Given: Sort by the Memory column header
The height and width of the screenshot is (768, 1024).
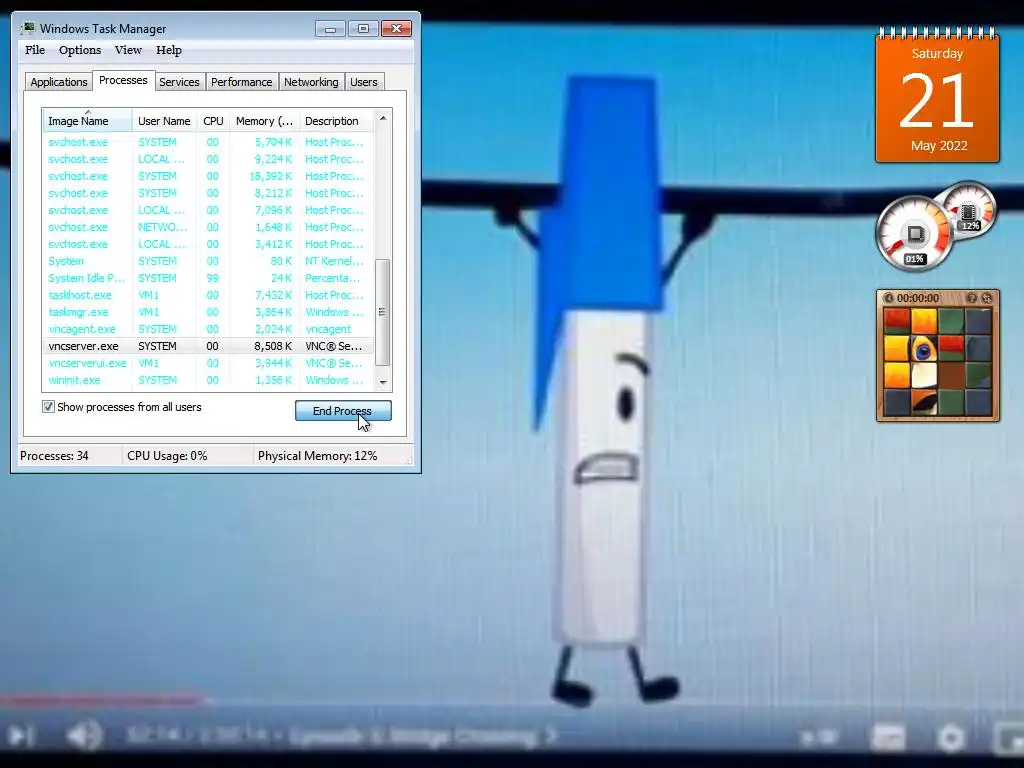Looking at the screenshot, I should click(x=264, y=121).
